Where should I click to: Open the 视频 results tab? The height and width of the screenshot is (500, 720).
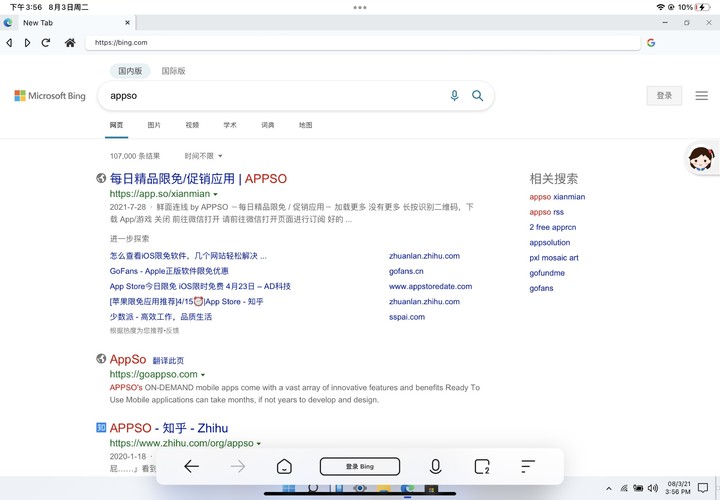pyautogui.click(x=192, y=125)
